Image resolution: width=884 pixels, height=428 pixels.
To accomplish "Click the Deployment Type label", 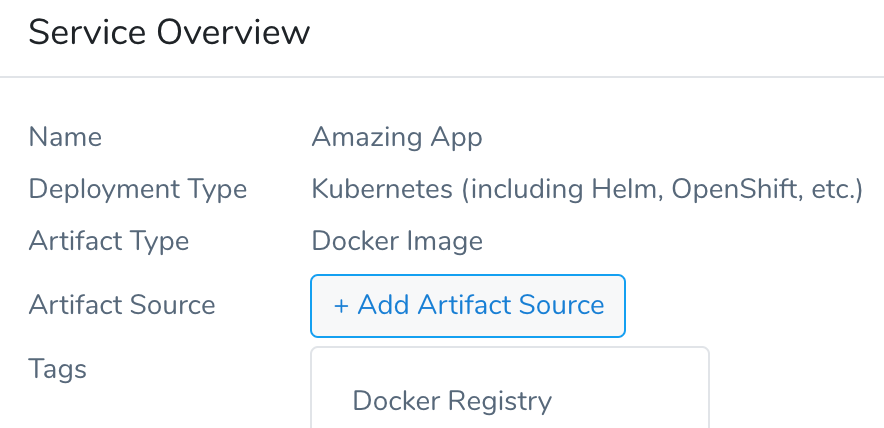I will pyautogui.click(x=138, y=189).
